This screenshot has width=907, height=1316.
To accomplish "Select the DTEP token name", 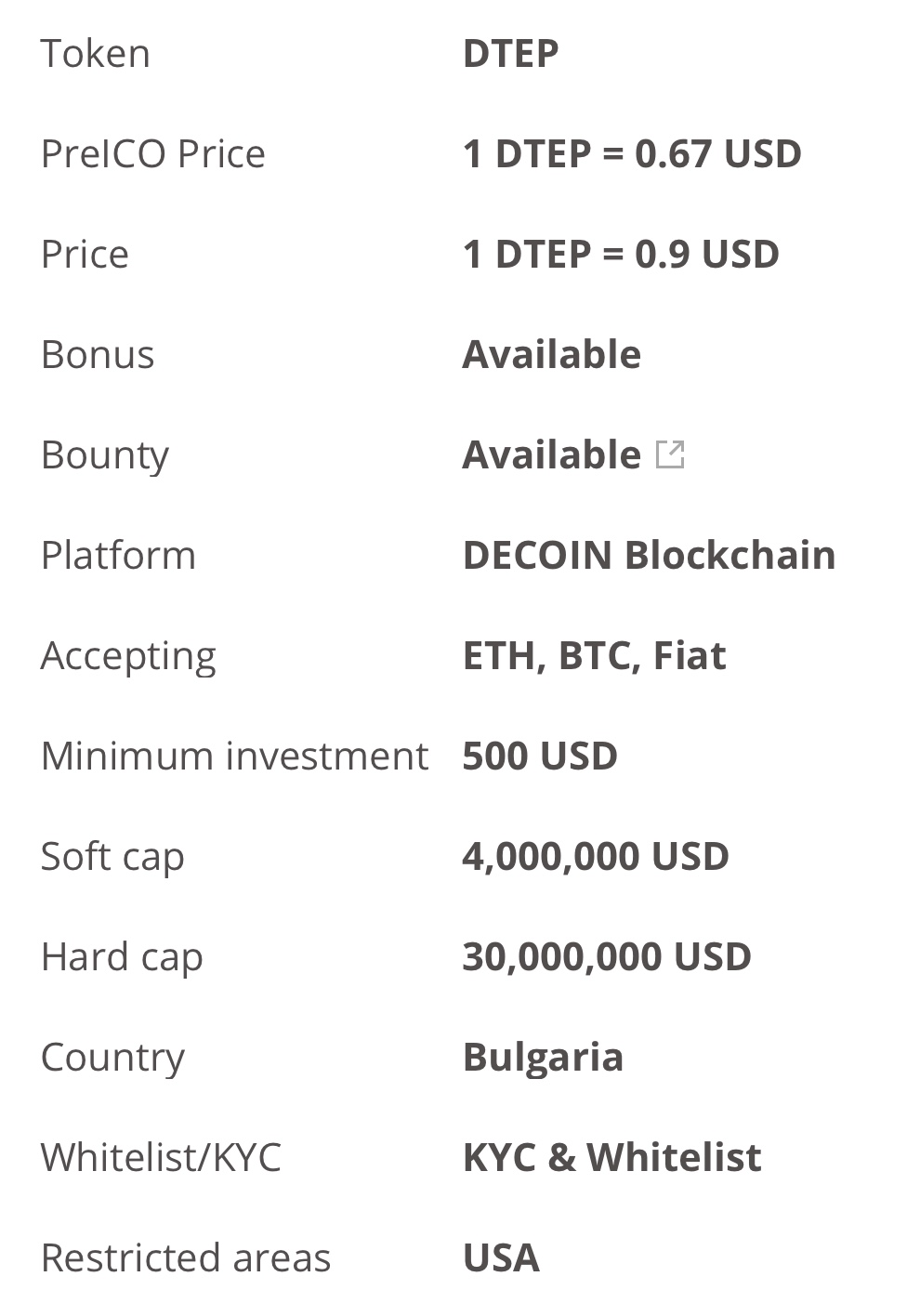I will coord(510,53).
